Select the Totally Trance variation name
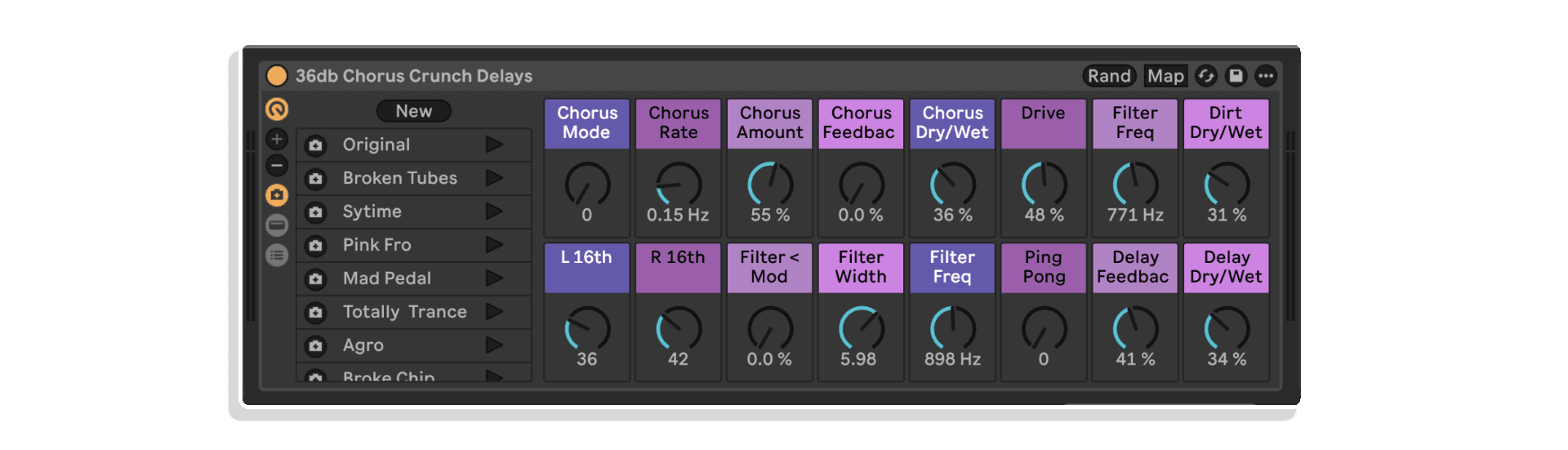 (x=405, y=312)
